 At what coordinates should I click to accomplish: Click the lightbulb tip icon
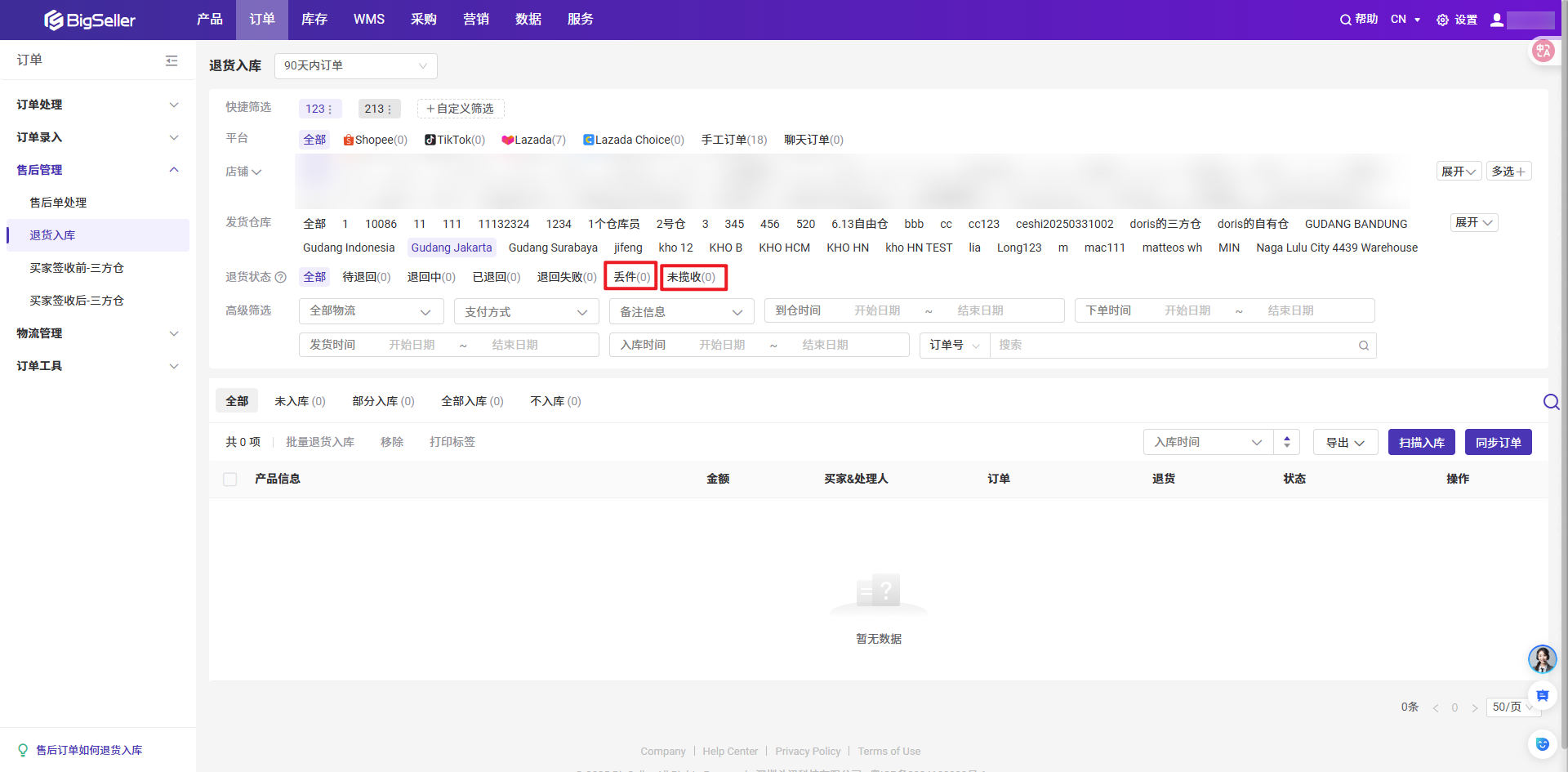(x=23, y=750)
